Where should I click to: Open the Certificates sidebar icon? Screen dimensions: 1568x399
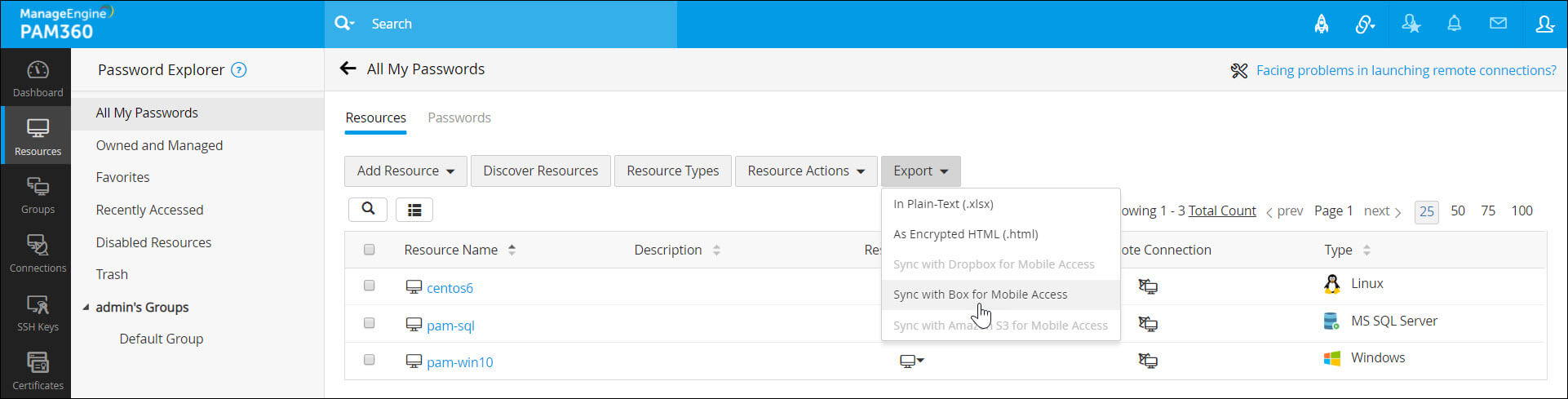click(38, 370)
